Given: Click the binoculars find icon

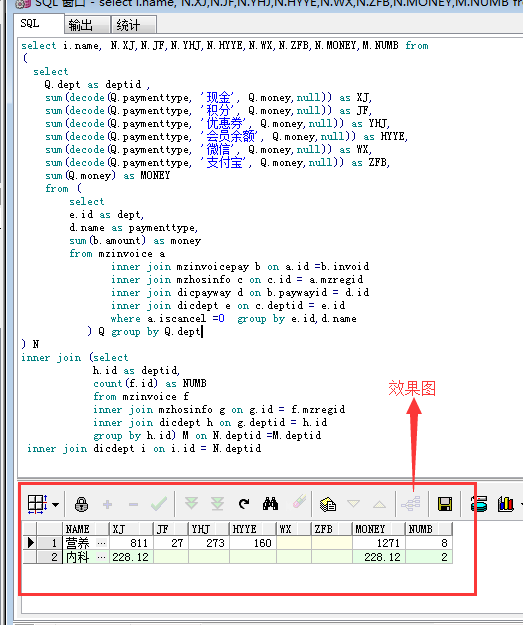Looking at the screenshot, I should coord(270,504).
